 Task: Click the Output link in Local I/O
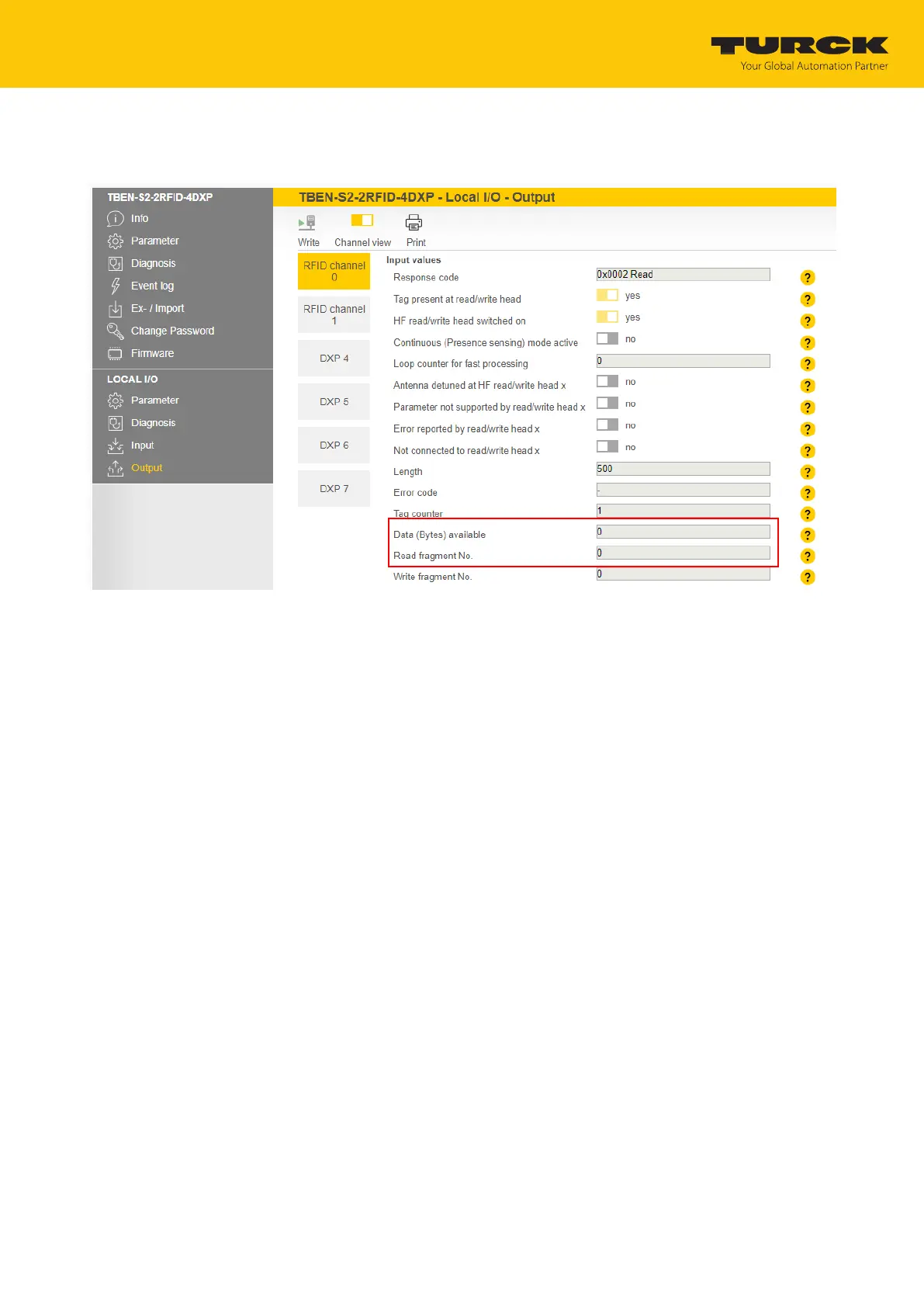(147, 468)
